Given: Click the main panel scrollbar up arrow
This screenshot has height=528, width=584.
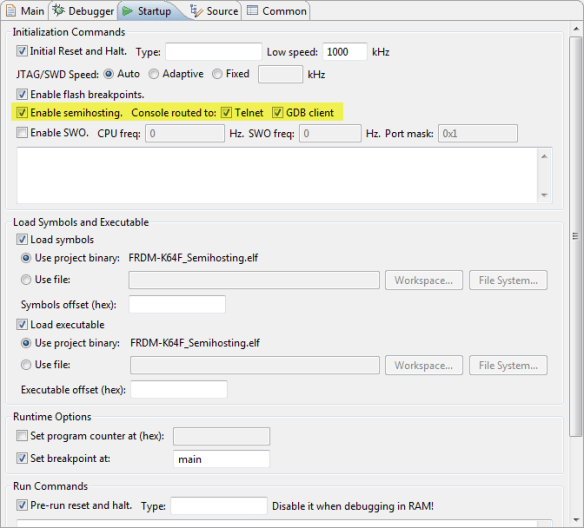Looking at the screenshot, I should [576, 28].
